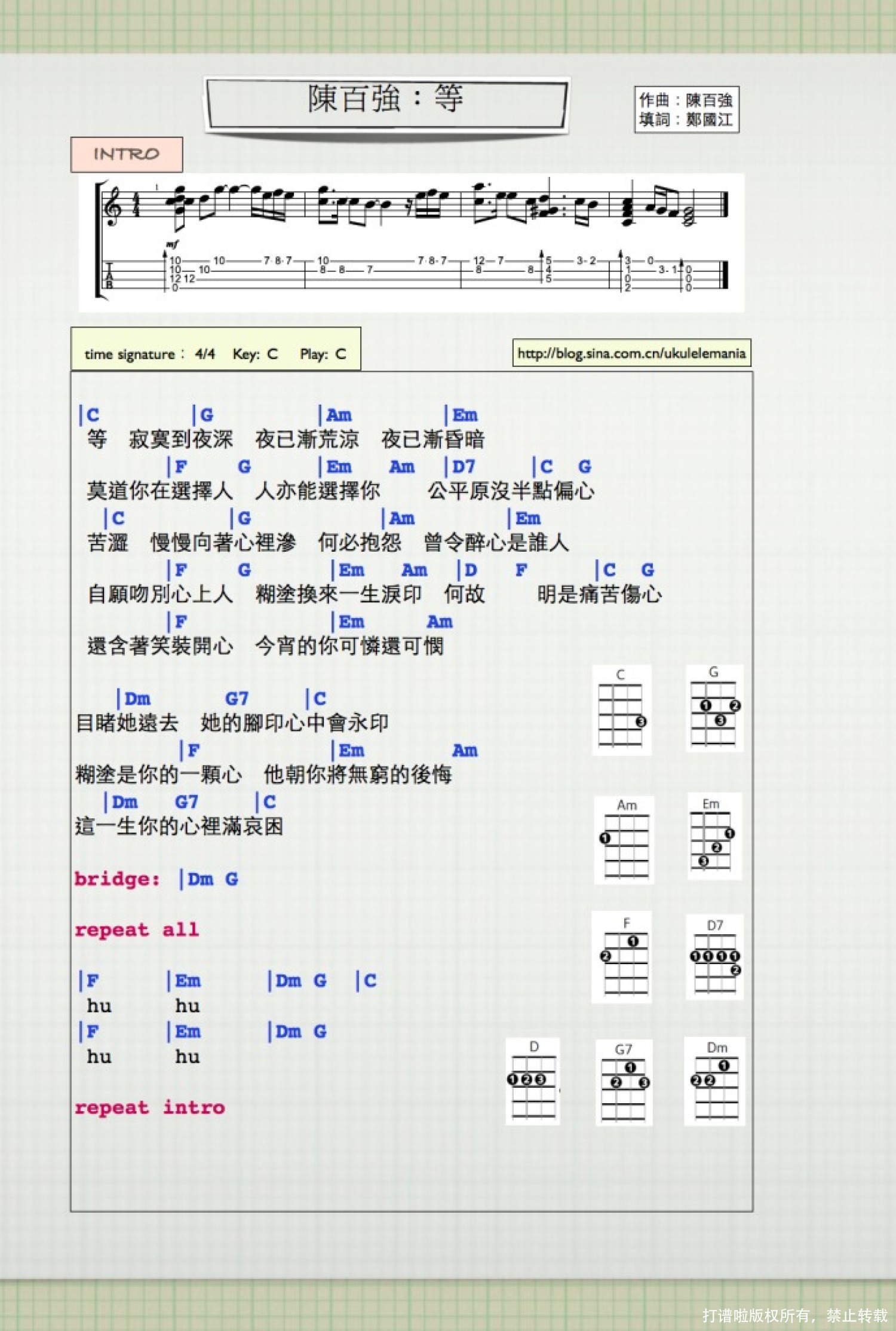Select the Am chord diagram

tap(624, 840)
